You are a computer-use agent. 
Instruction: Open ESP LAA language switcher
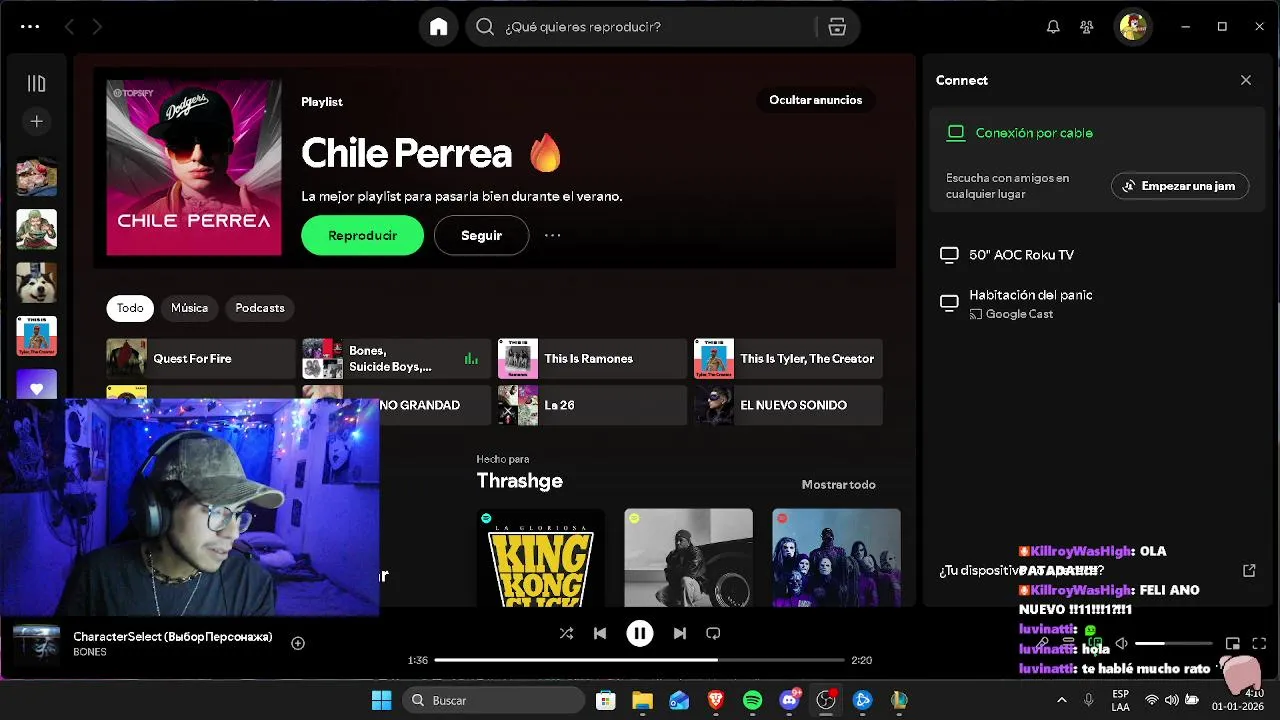[1121, 700]
